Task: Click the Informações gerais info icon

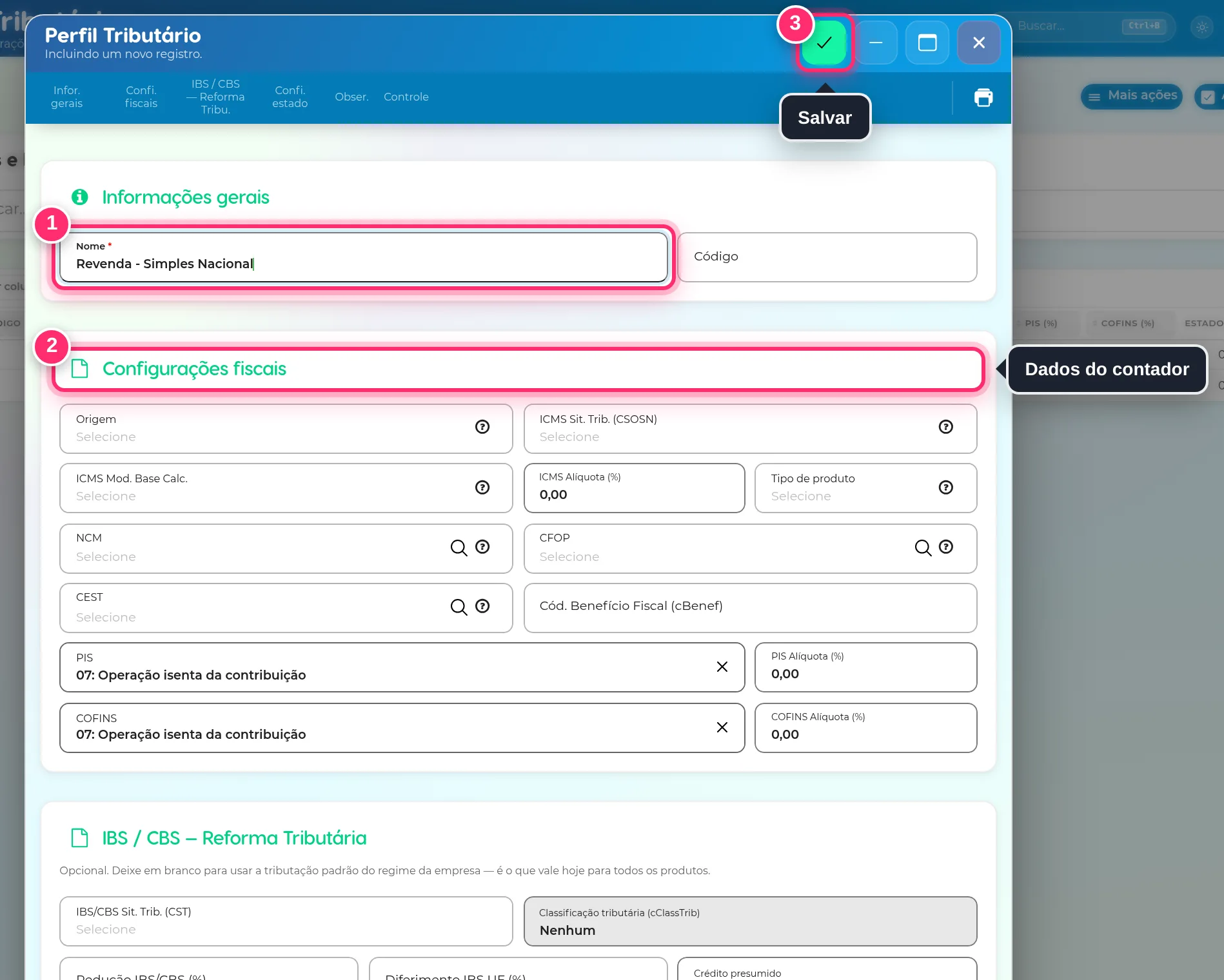Action: tap(80, 197)
